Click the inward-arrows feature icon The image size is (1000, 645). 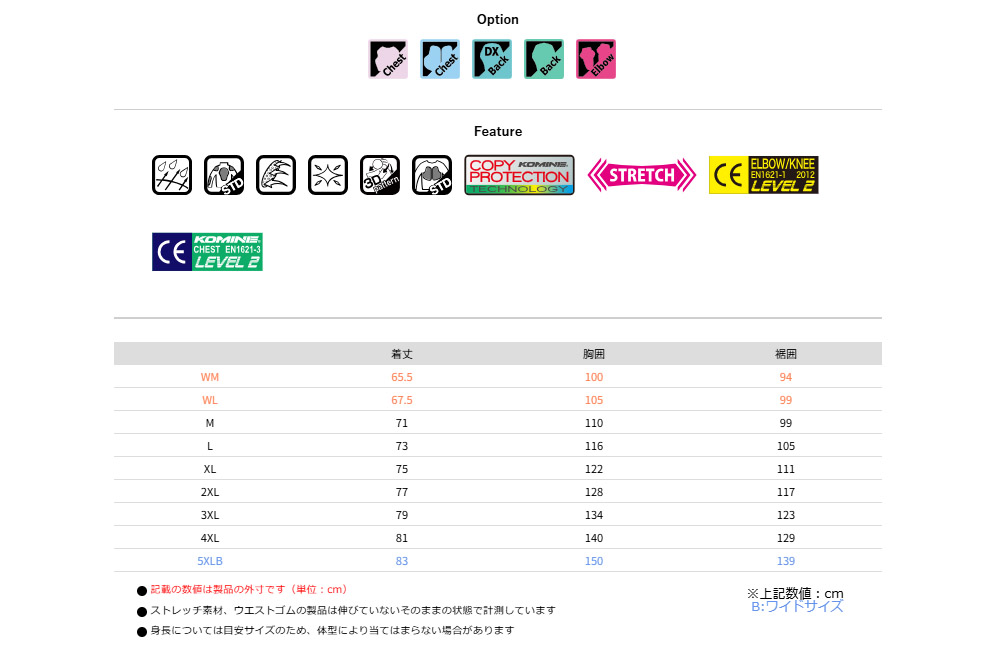point(328,175)
